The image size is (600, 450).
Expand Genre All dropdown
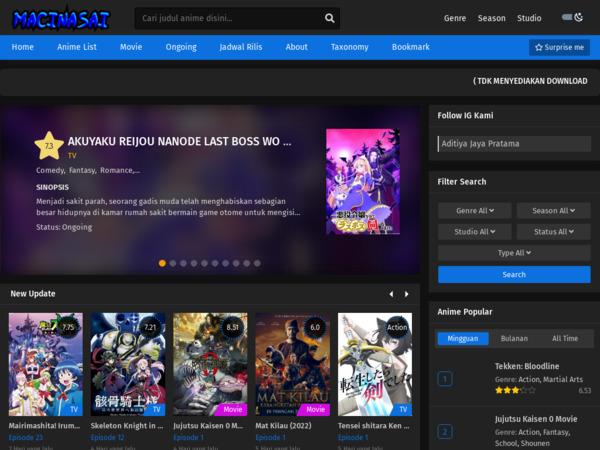coord(474,210)
